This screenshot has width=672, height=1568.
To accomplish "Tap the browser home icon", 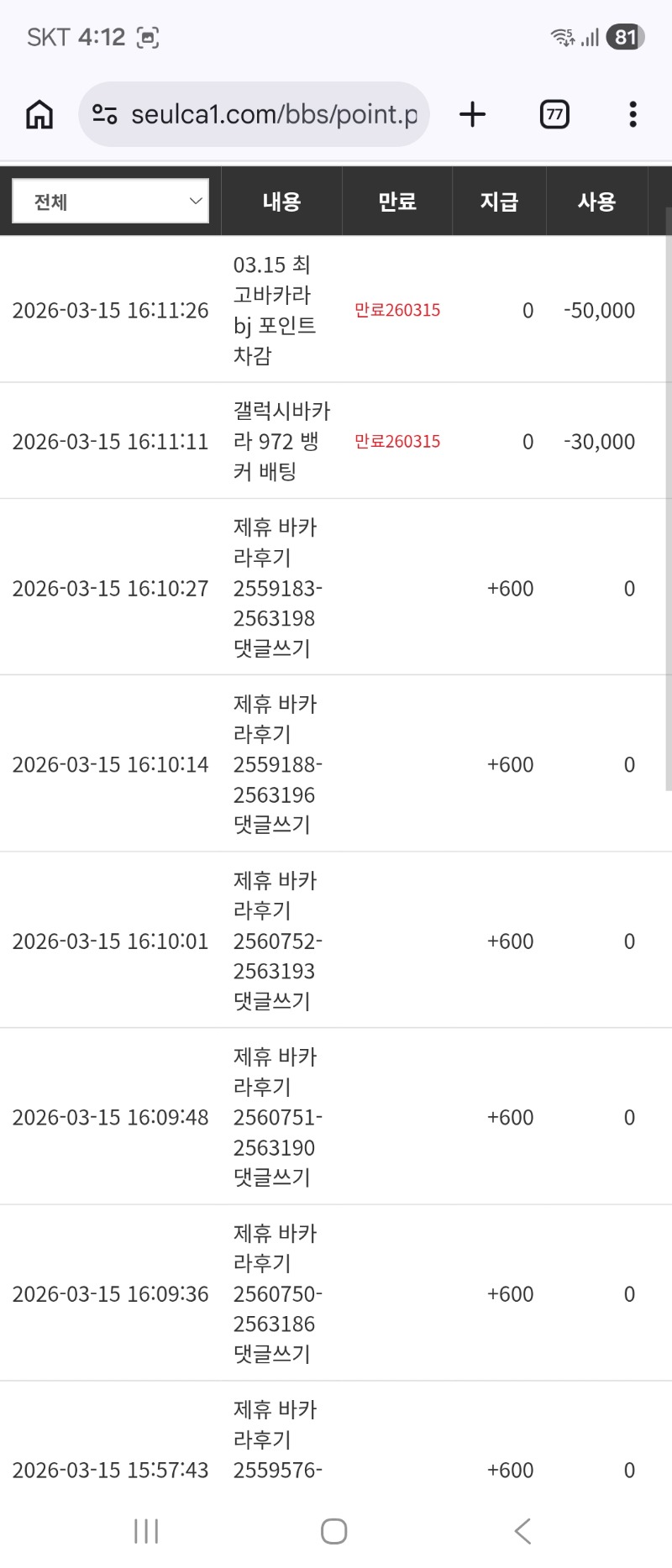I will click(x=39, y=114).
